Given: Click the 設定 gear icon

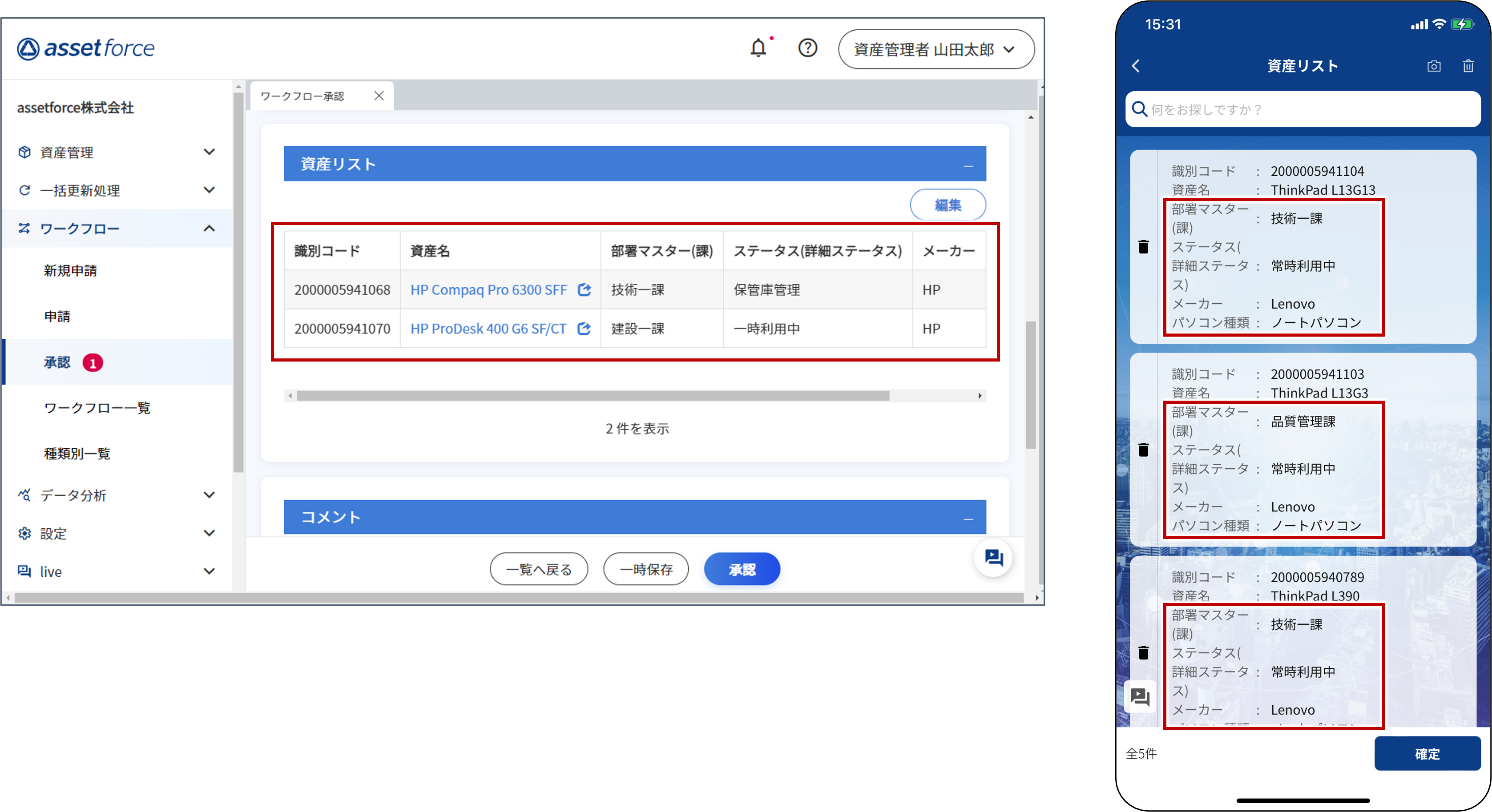Looking at the screenshot, I should tap(24, 534).
